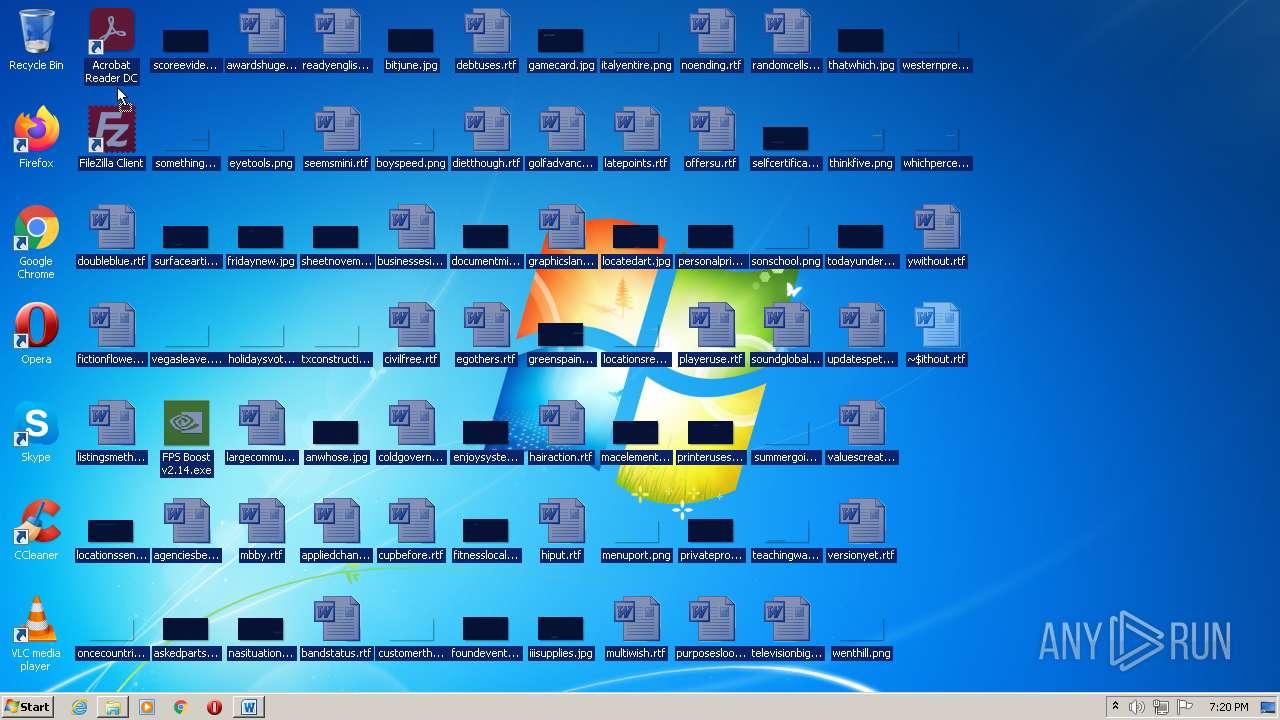
Task: Click the italyentire.png file label
Action: pos(636,65)
